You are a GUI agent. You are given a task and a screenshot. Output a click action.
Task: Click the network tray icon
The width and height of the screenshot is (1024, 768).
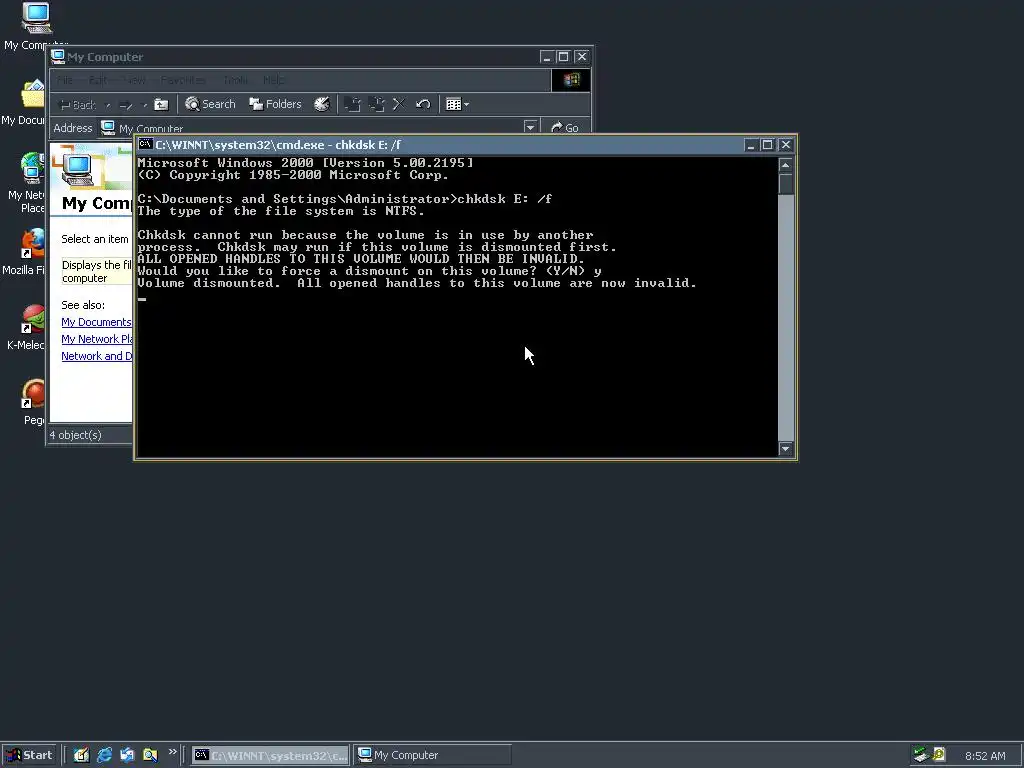coord(921,755)
